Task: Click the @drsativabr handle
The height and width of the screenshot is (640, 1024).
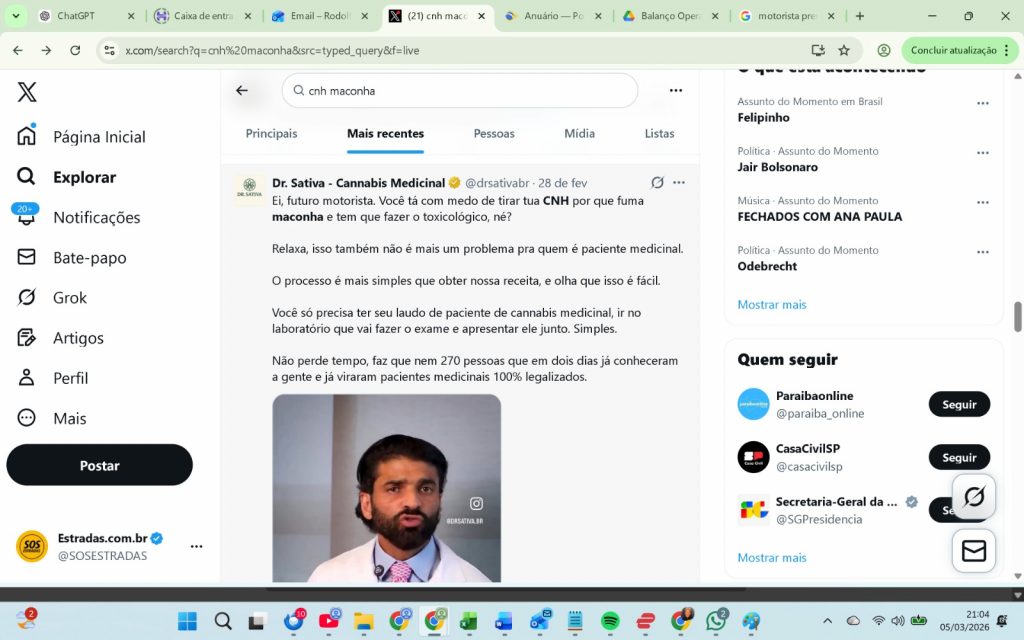Action: click(497, 183)
